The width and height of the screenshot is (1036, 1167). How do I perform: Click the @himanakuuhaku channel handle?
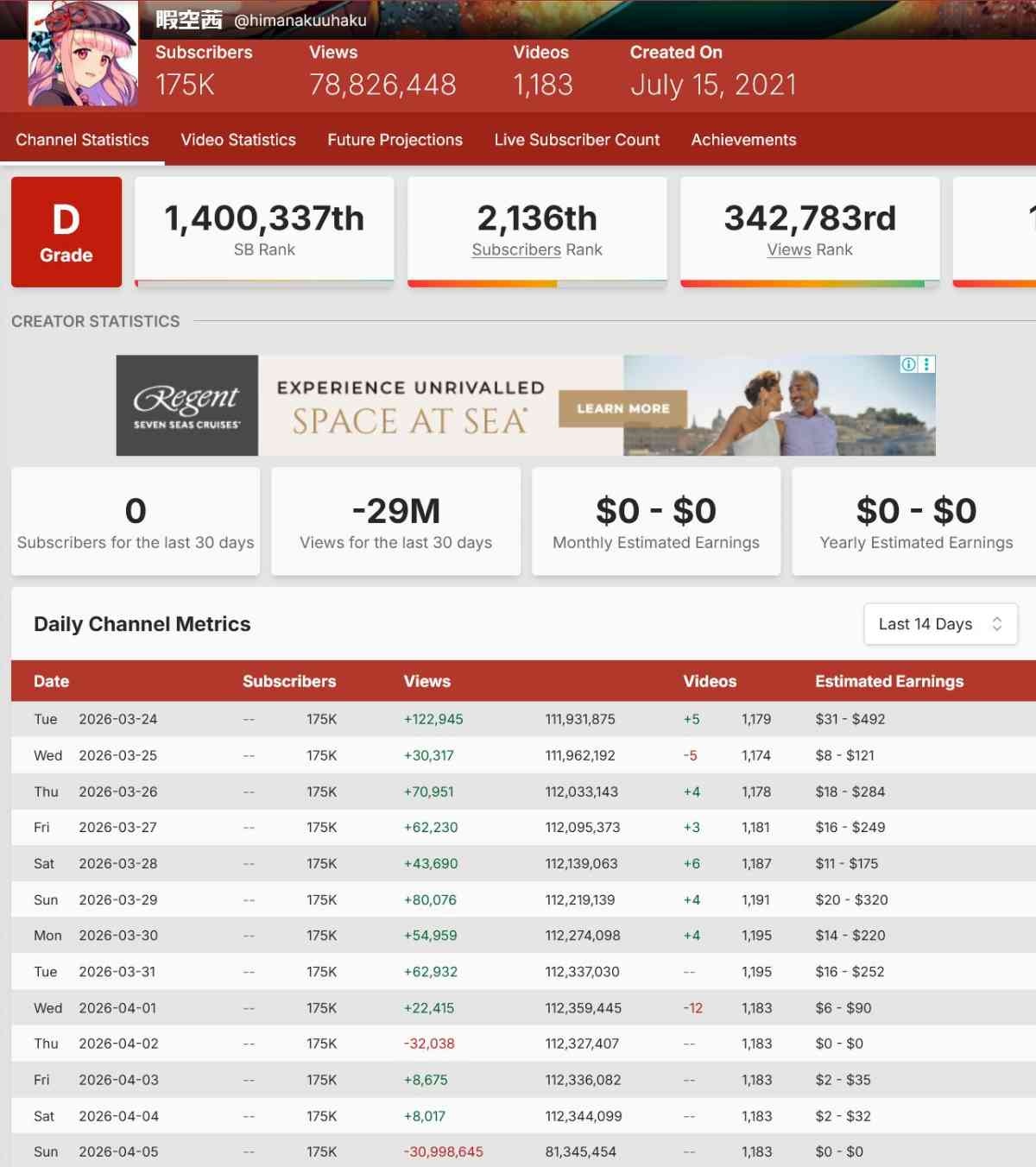300,20
